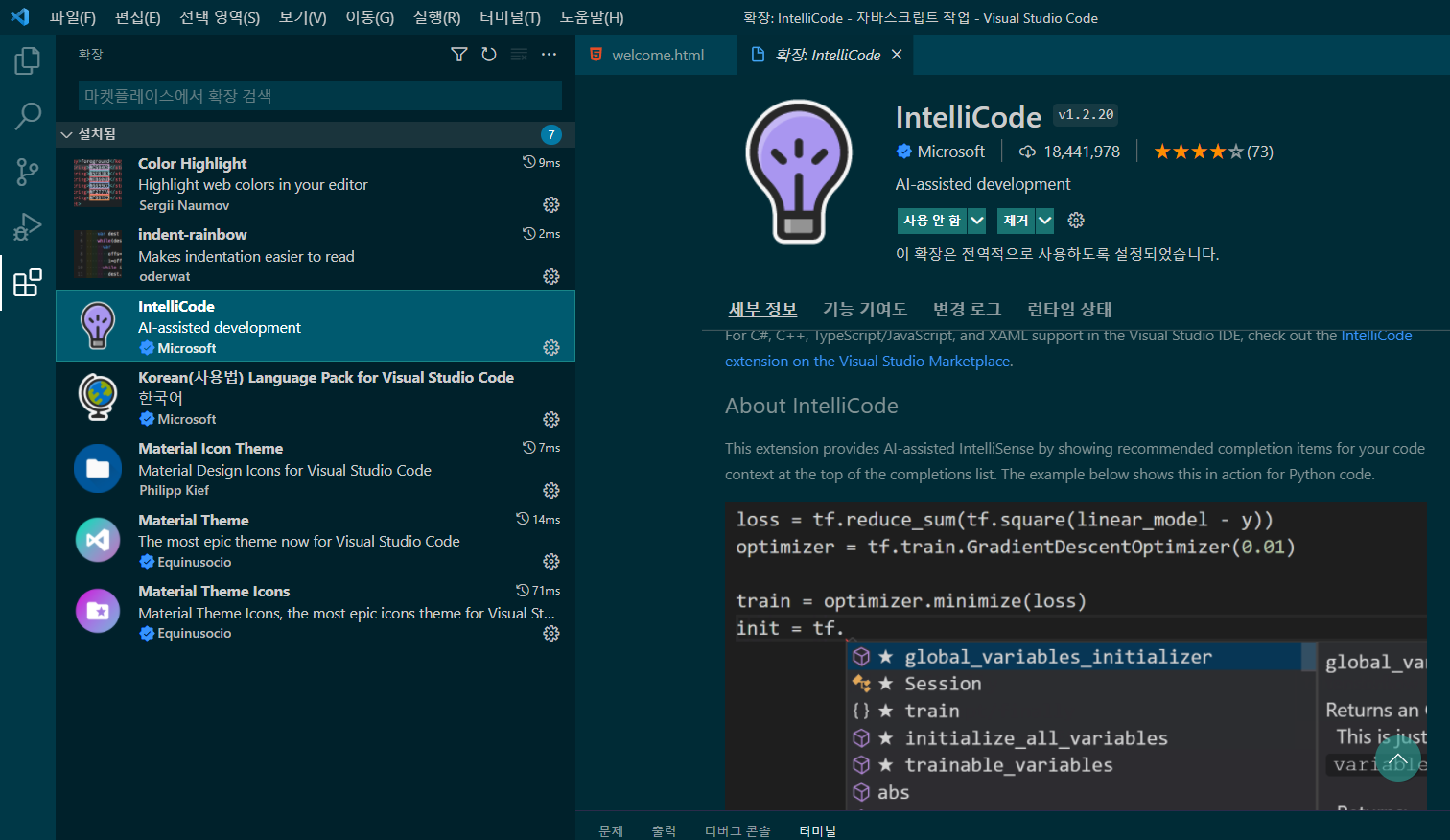The height and width of the screenshot is (840, 1450).
Task: Open the 파일(F) menu
Action: pos(73,17)
